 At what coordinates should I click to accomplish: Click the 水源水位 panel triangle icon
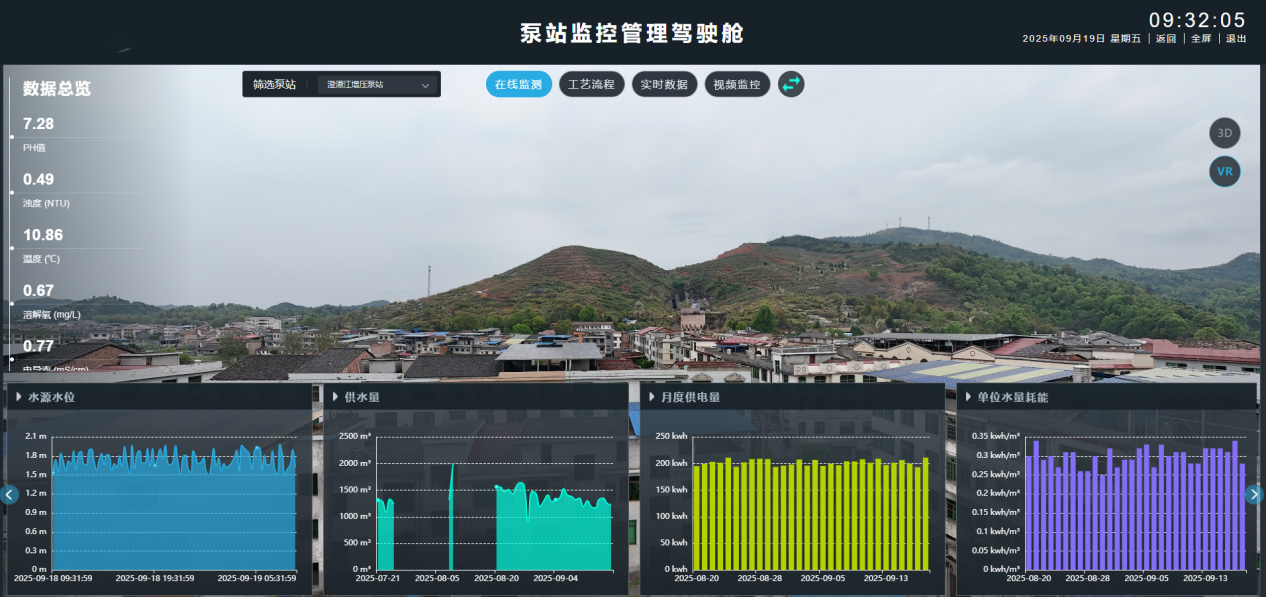coord(19,397)
